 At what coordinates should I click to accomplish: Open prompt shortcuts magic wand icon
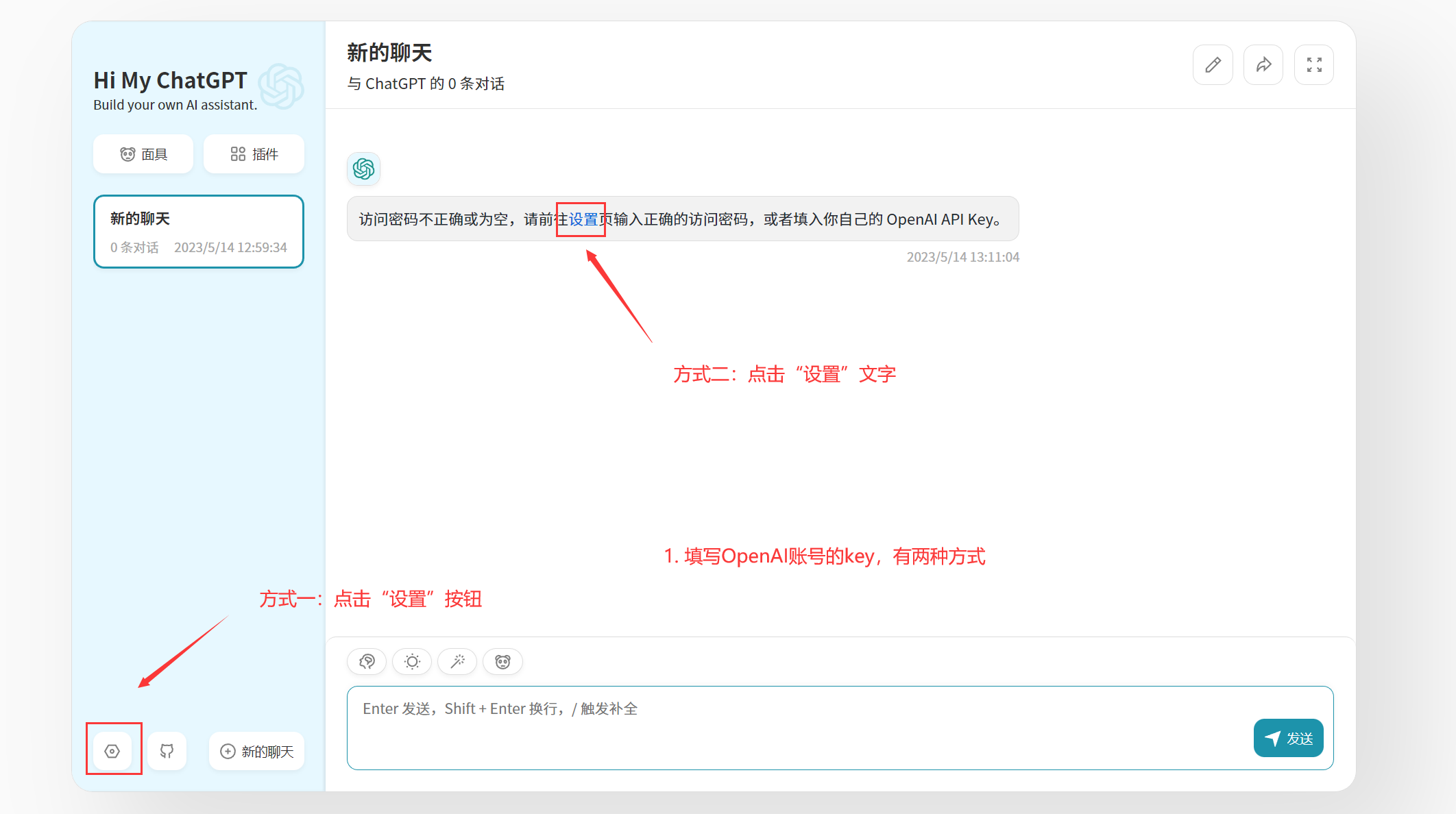(x=457, y=661)
